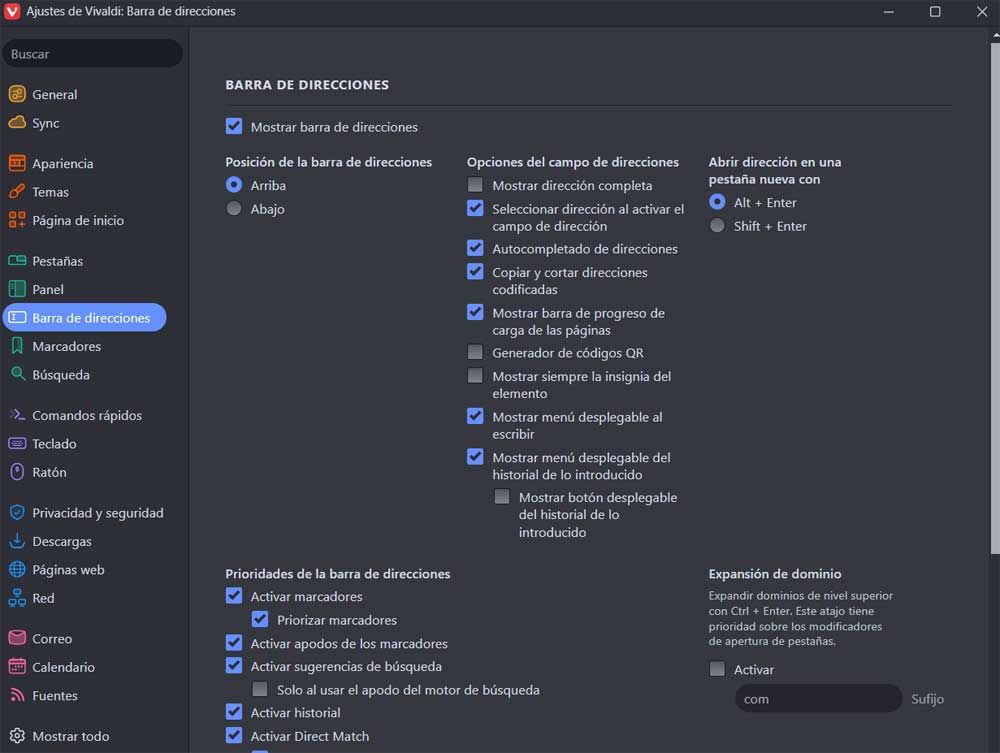Enable Activar under Expansión de dominio
The width and height of the screenshot is (1000, 753).
click(717, 669)
